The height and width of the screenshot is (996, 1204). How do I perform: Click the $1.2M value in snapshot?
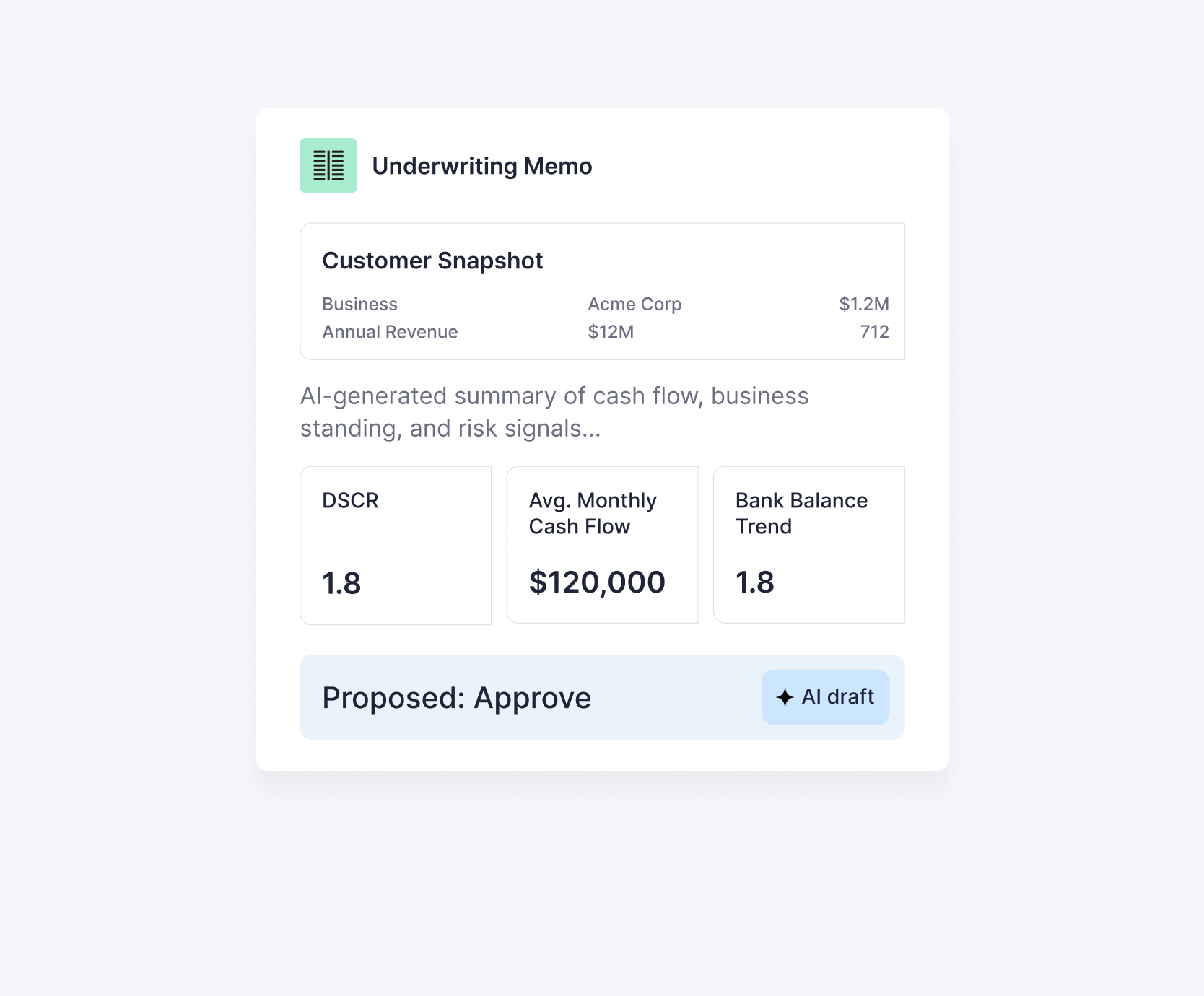pyautogui.click(x=863, y=304)
